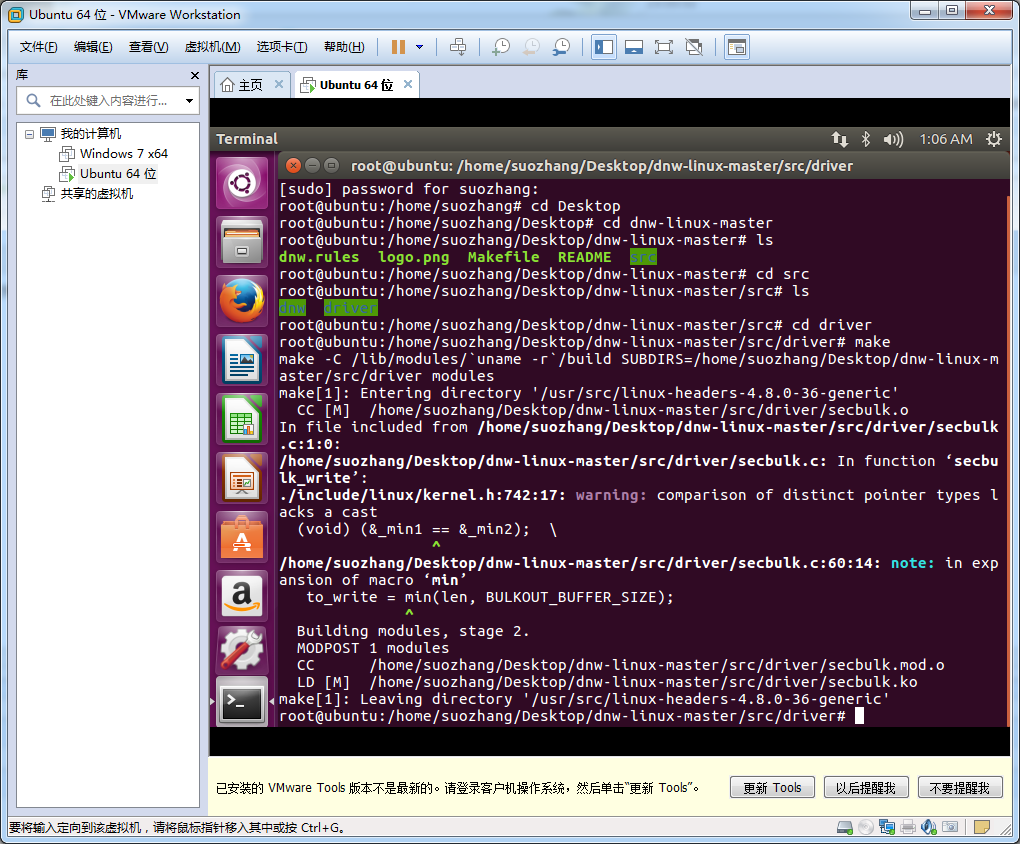The height and width of the screenshot is (844, 1020).
Task: Click the 更新 Tools button
Action: pyautogui.click(x=772, y=787)
